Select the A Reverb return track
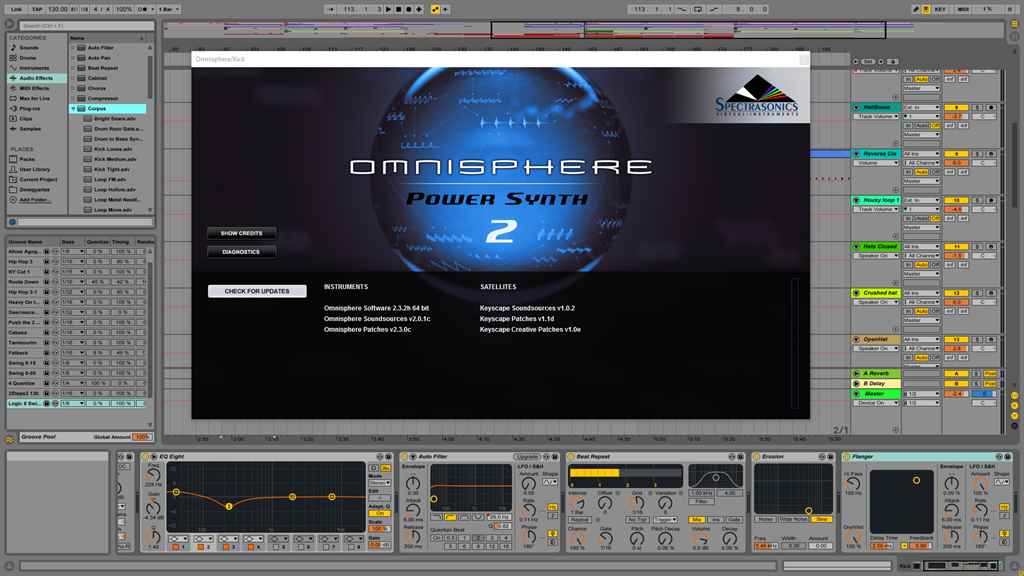 click(876, 374)
